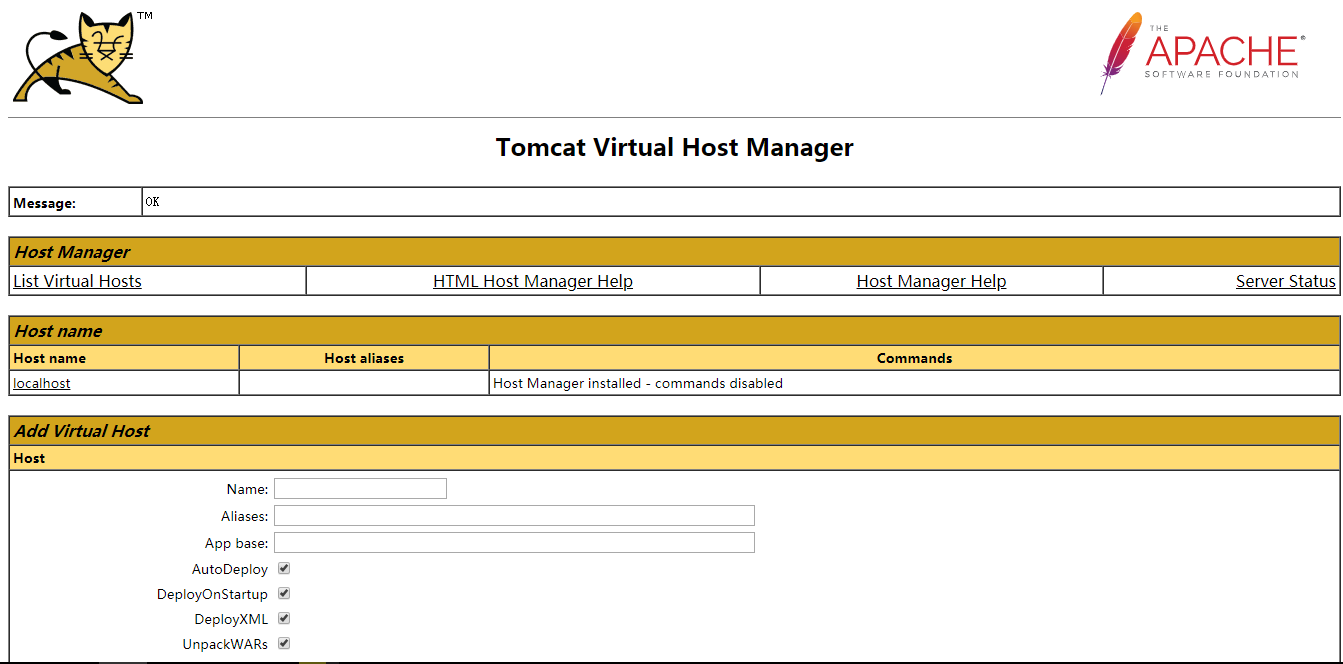Go to Server Status page

point(1285,281)
